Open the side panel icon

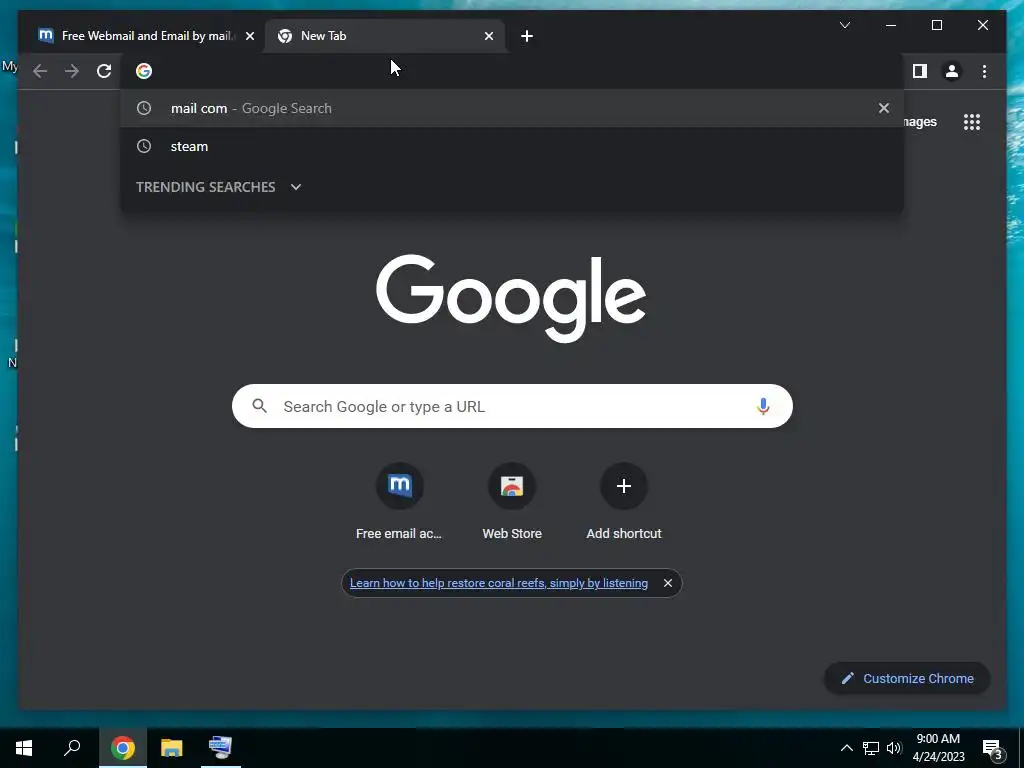point(920,71)
